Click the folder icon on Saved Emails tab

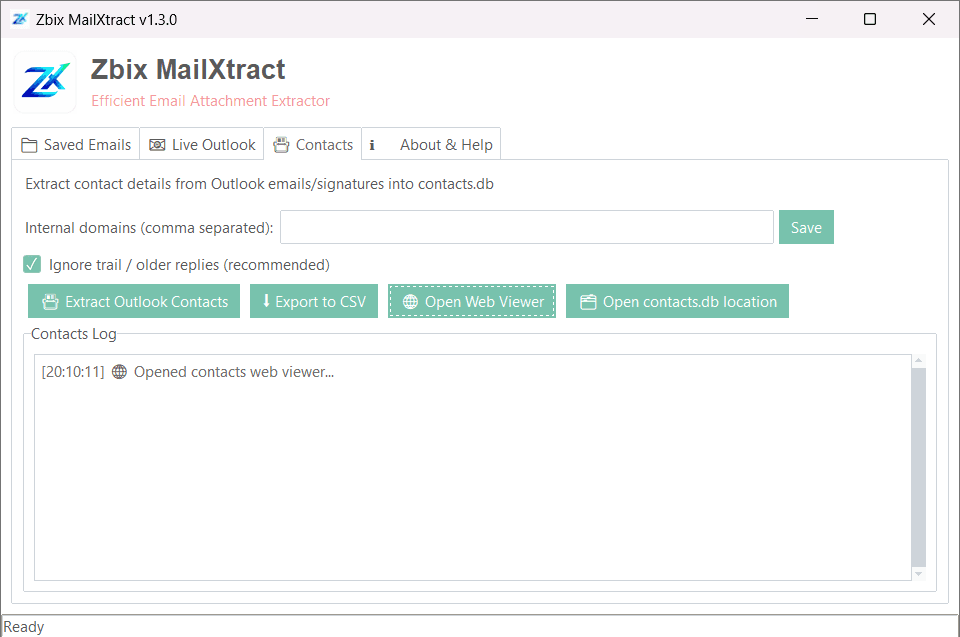tap(29, 145)
